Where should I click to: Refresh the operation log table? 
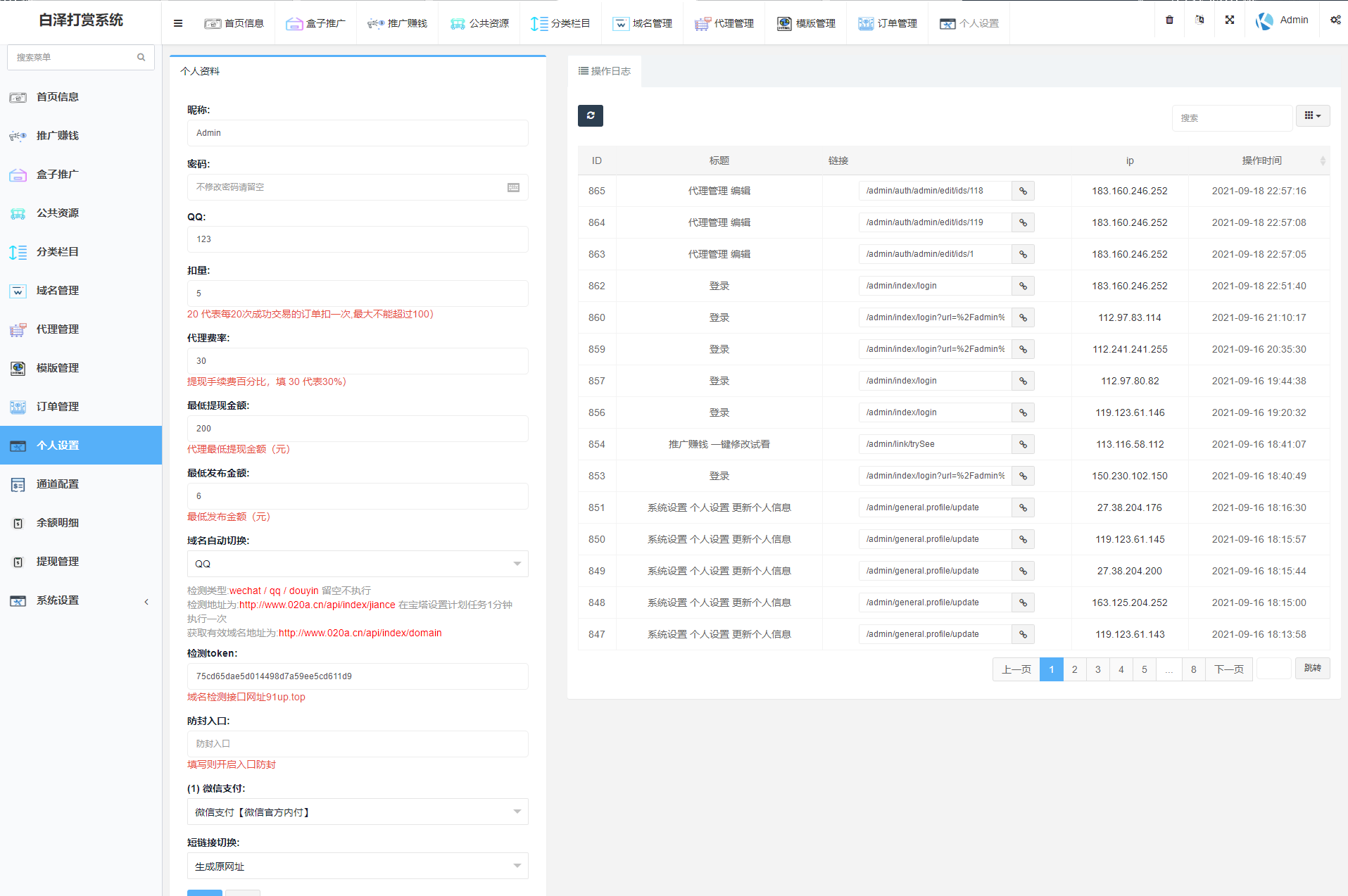coord(590,115)
